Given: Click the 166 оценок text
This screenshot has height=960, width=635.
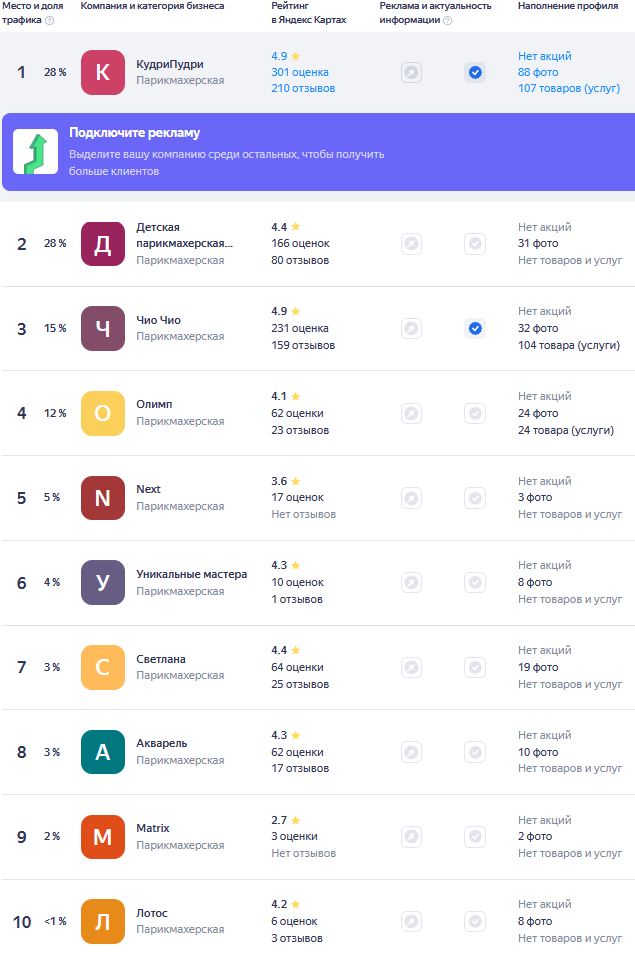Looking at the screenshot, I should click(301, 244).
